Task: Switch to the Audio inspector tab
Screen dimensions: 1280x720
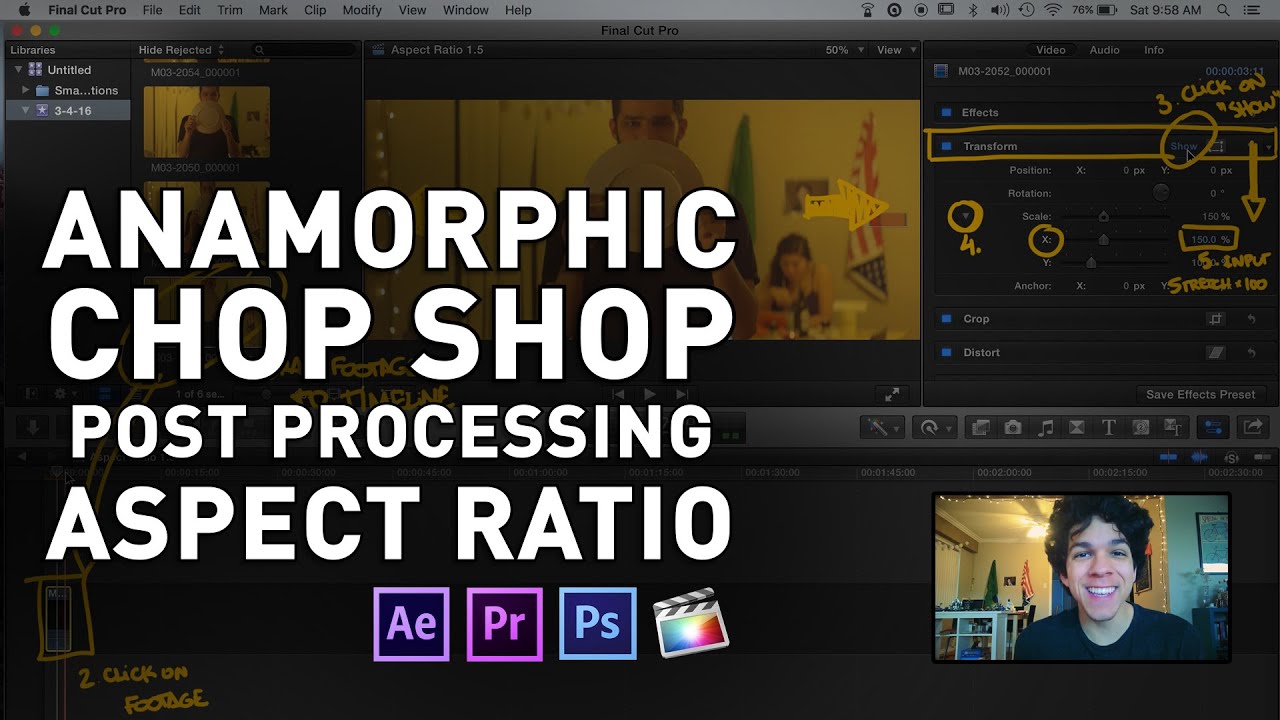Action: pos(1104,50)
